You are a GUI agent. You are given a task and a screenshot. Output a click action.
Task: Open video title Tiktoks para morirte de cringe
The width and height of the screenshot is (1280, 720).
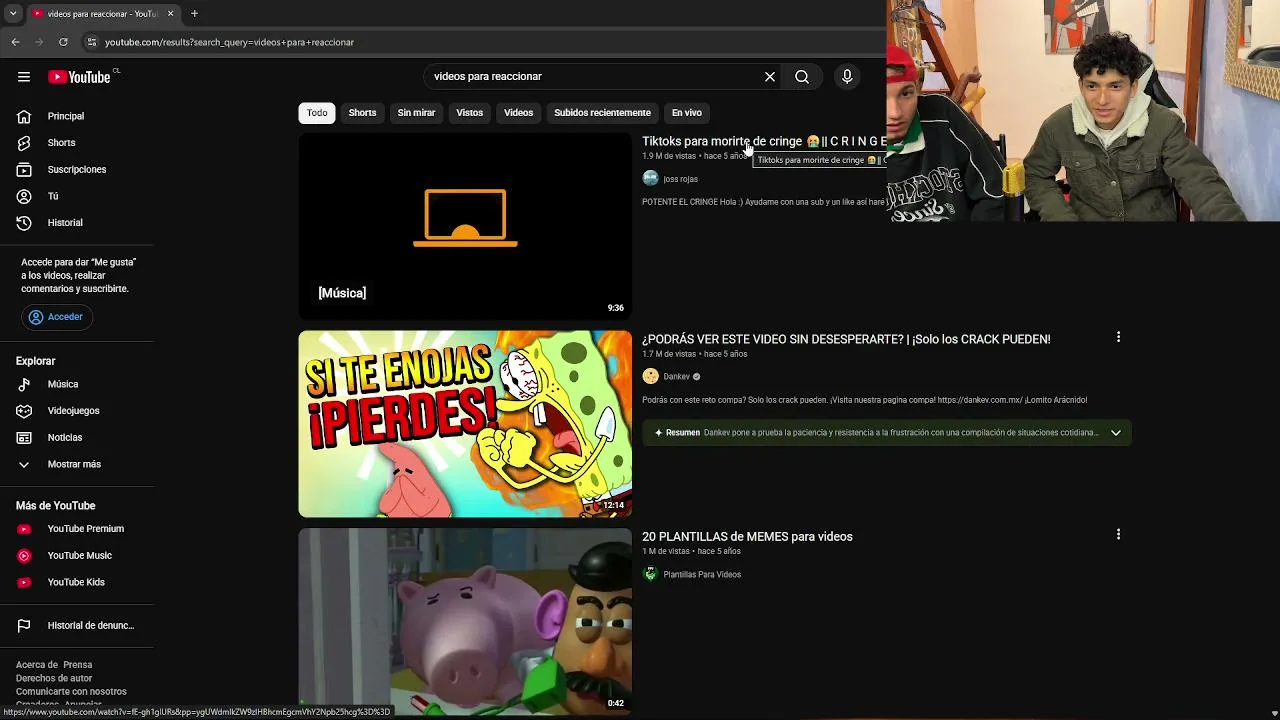pos(764,141)
